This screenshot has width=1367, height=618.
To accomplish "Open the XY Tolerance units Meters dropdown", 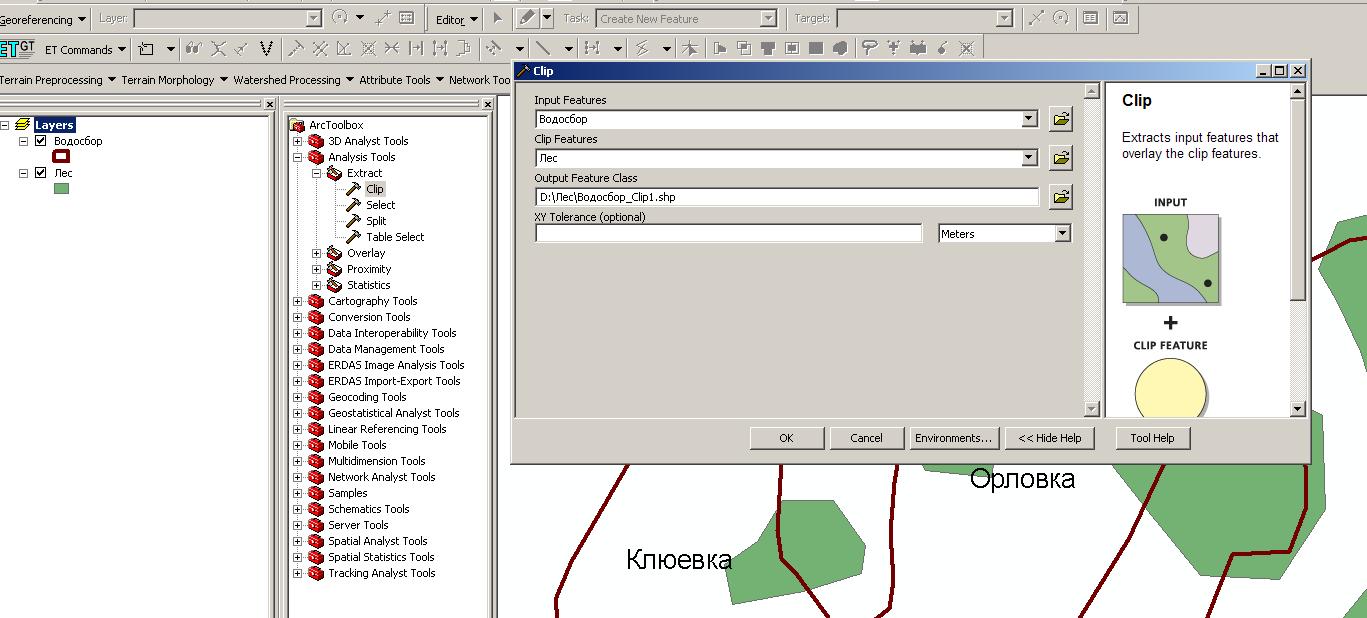I will 1062,233.
